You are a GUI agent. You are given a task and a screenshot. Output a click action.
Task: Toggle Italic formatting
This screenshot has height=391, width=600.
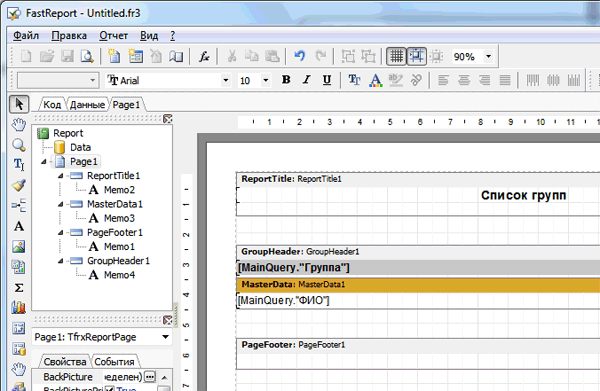tap(307, 80)
